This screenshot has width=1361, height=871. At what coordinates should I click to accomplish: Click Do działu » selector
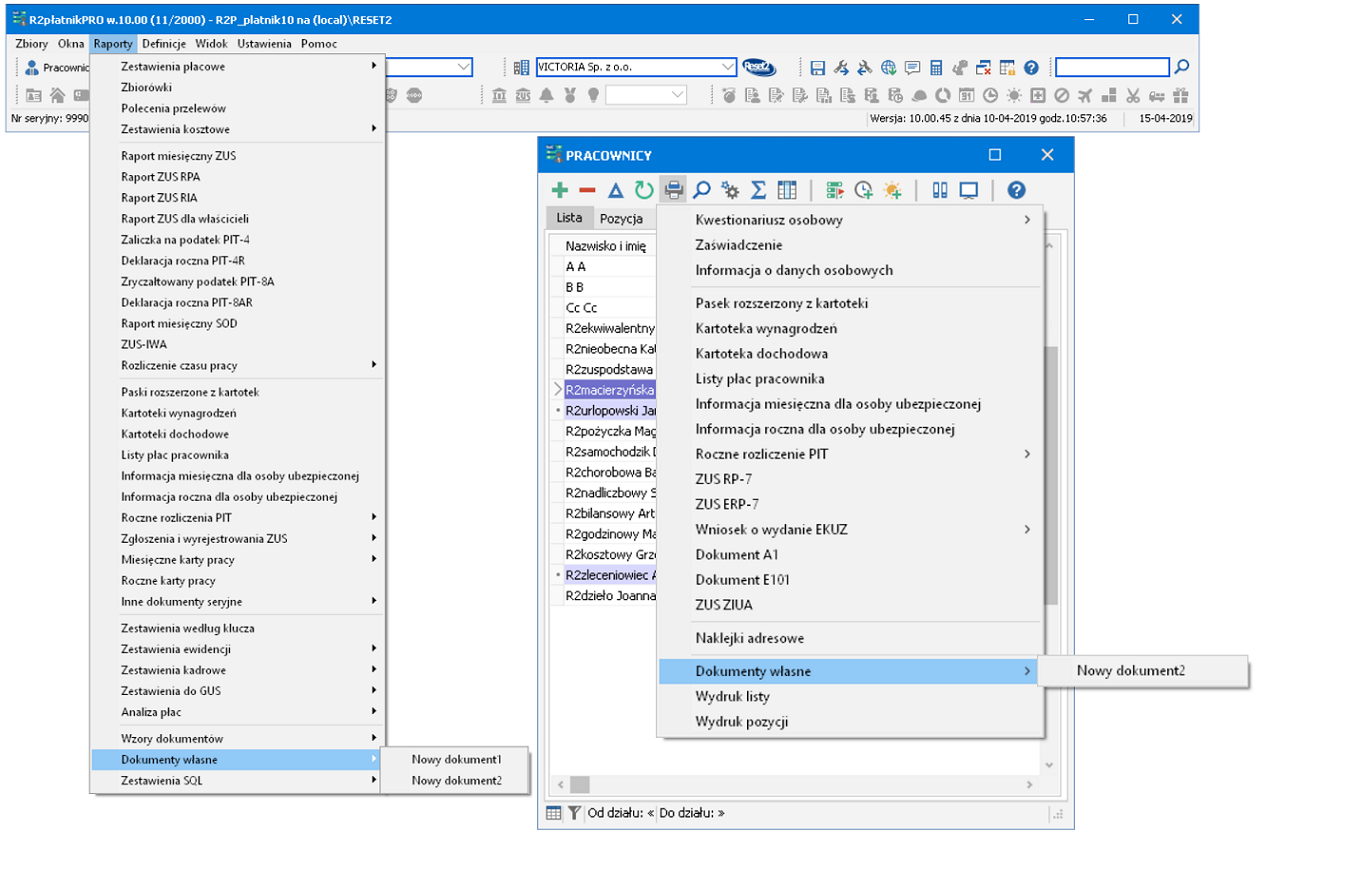point(692,813)
